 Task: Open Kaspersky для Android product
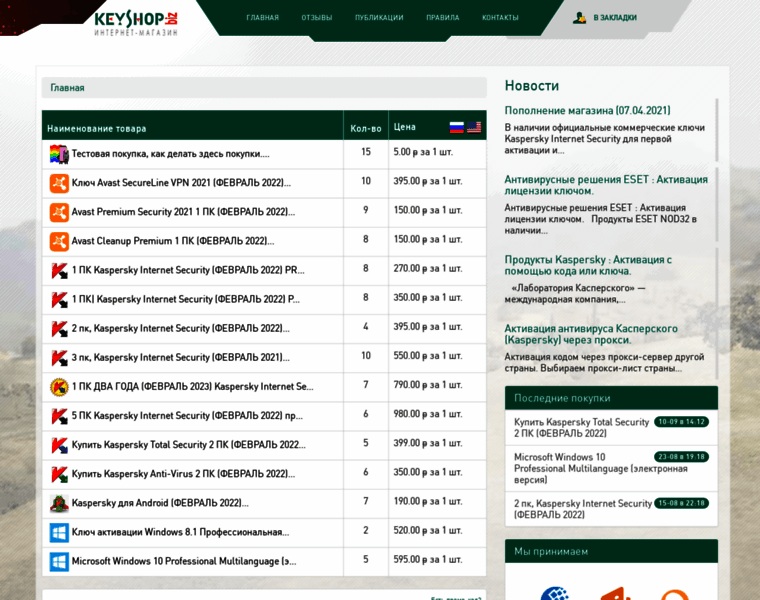[160, 503]
